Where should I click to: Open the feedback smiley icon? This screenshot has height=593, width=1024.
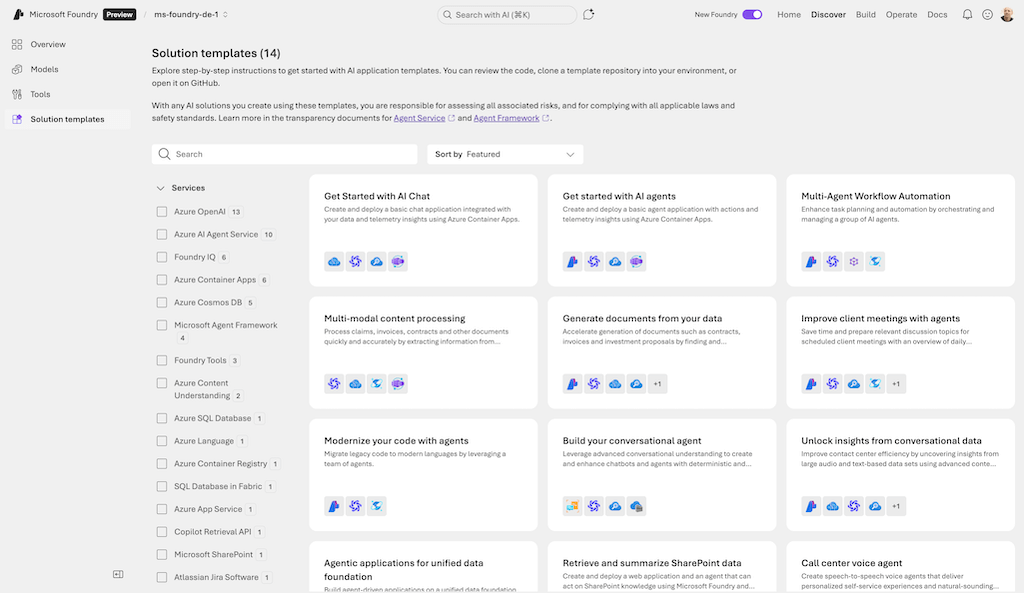987,15
